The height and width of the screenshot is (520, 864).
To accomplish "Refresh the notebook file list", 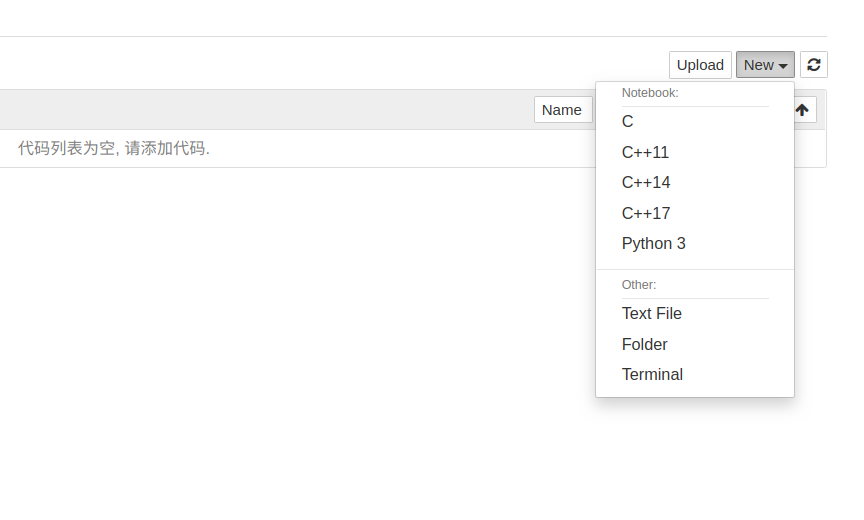I will click(x=813, y=65).
